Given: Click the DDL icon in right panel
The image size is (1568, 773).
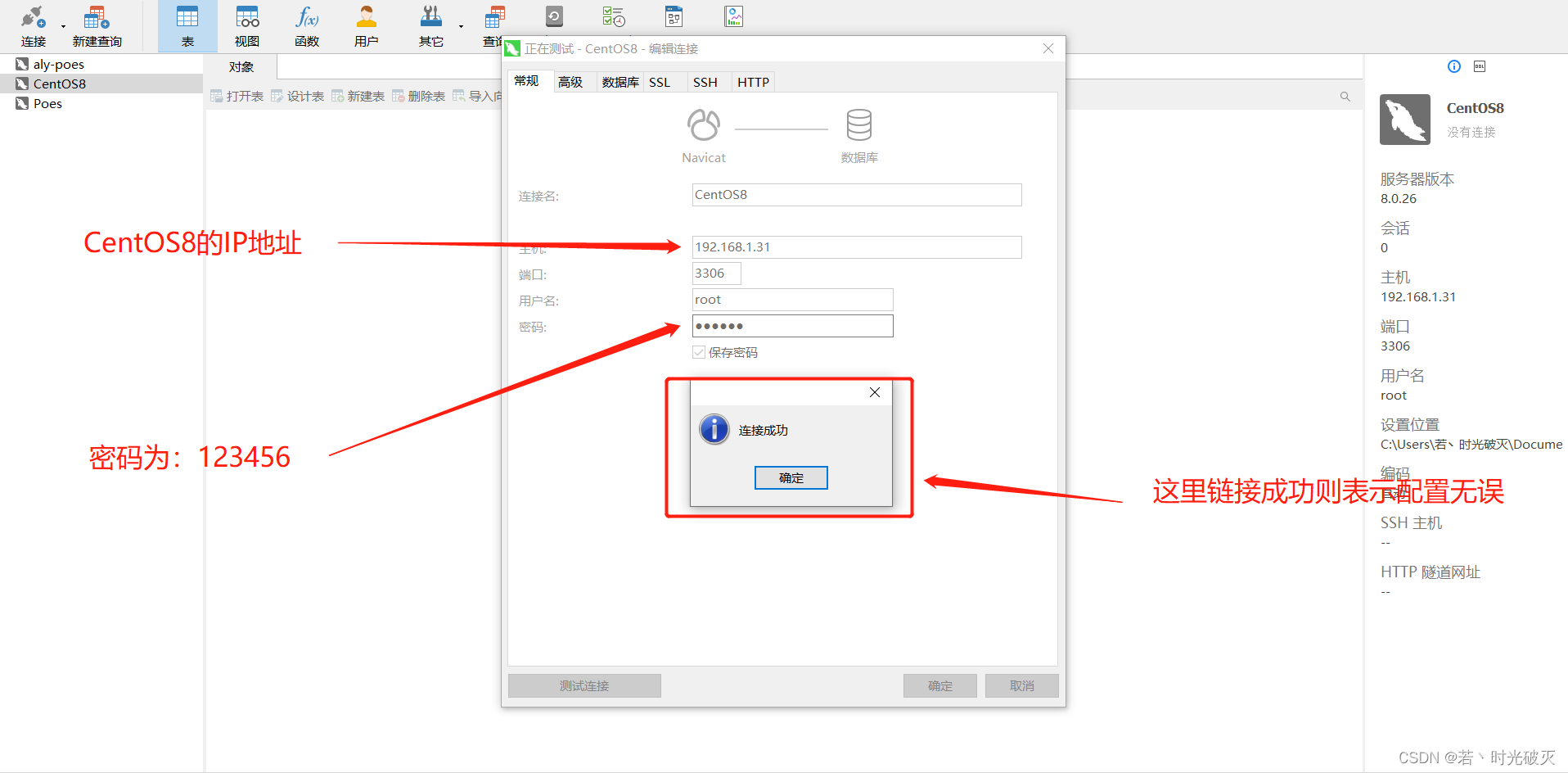Looking at the screenshot, I should tap(1480, 66).
